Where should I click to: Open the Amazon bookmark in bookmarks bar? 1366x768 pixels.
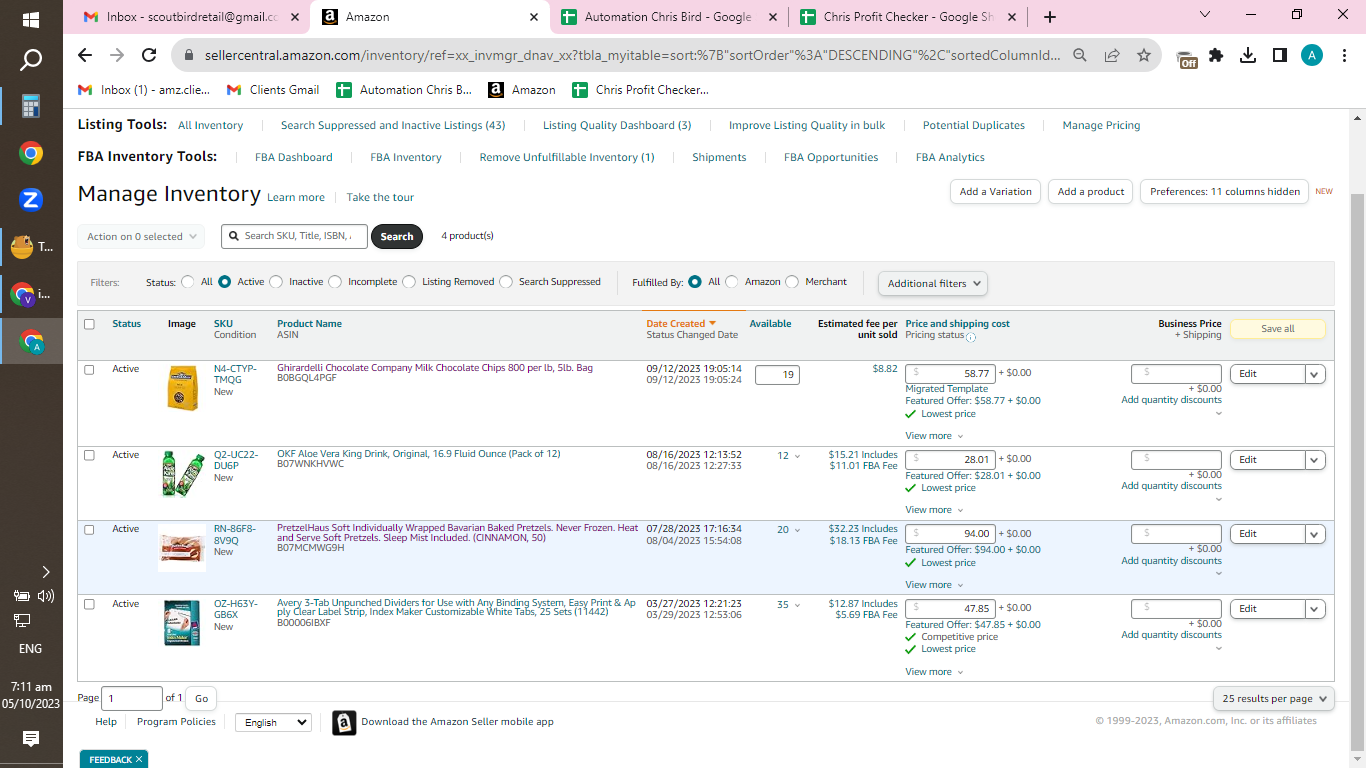(522, 90)
